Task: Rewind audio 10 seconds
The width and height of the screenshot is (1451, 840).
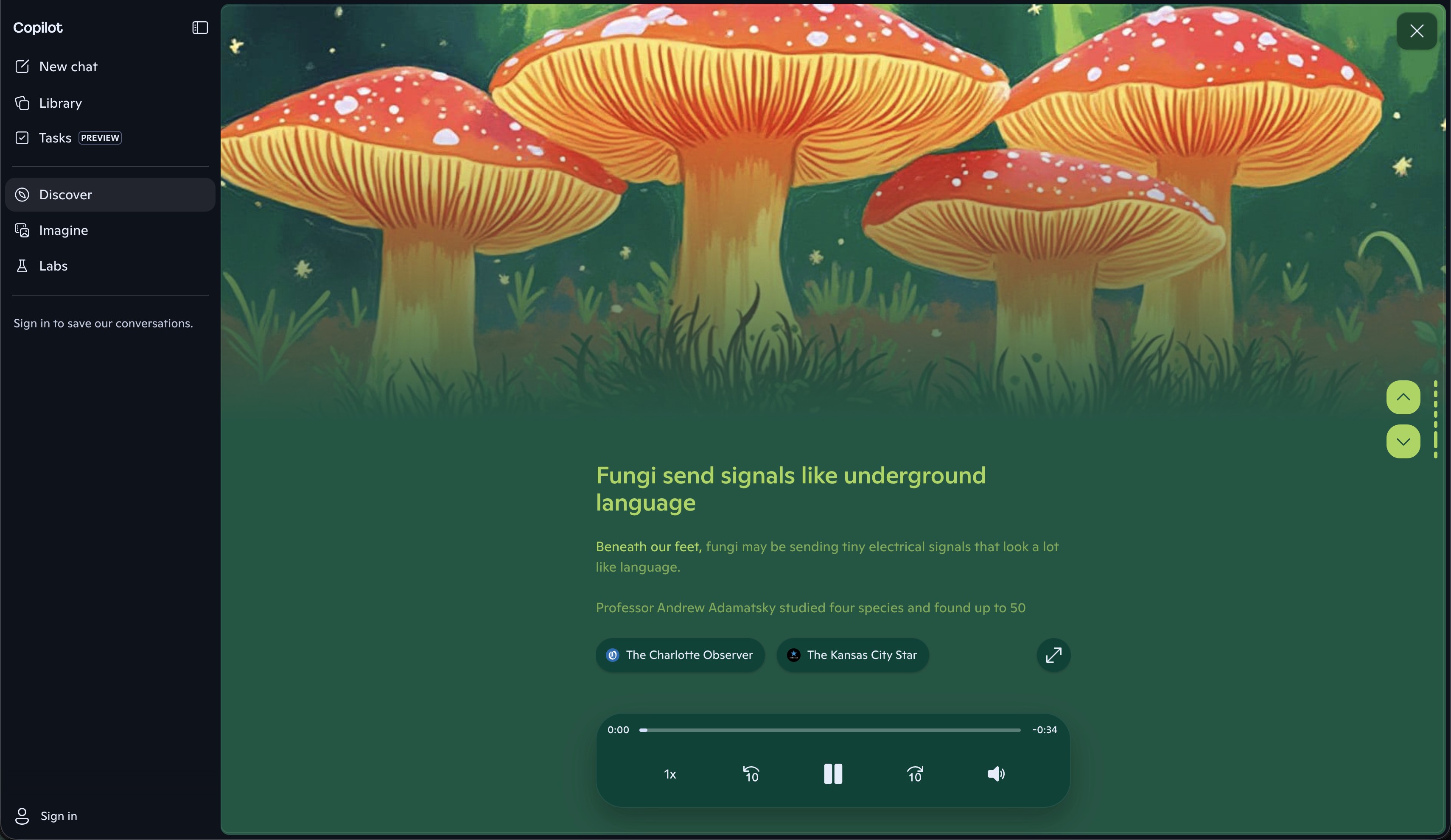Action: coord(751,774)
